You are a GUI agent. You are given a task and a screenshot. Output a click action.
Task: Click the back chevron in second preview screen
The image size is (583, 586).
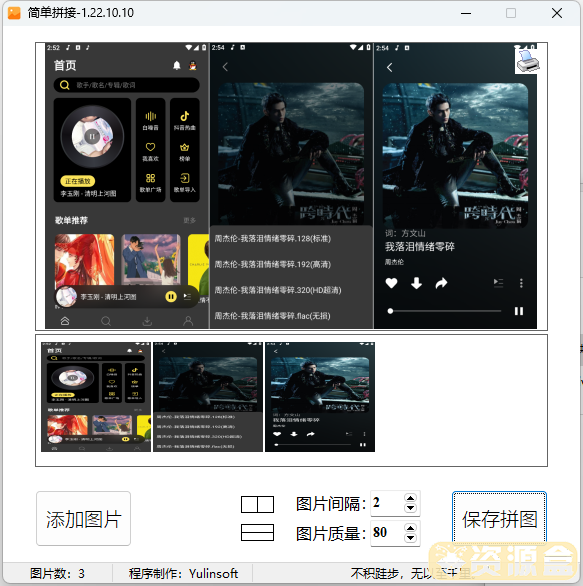click(x=225, y=67)
